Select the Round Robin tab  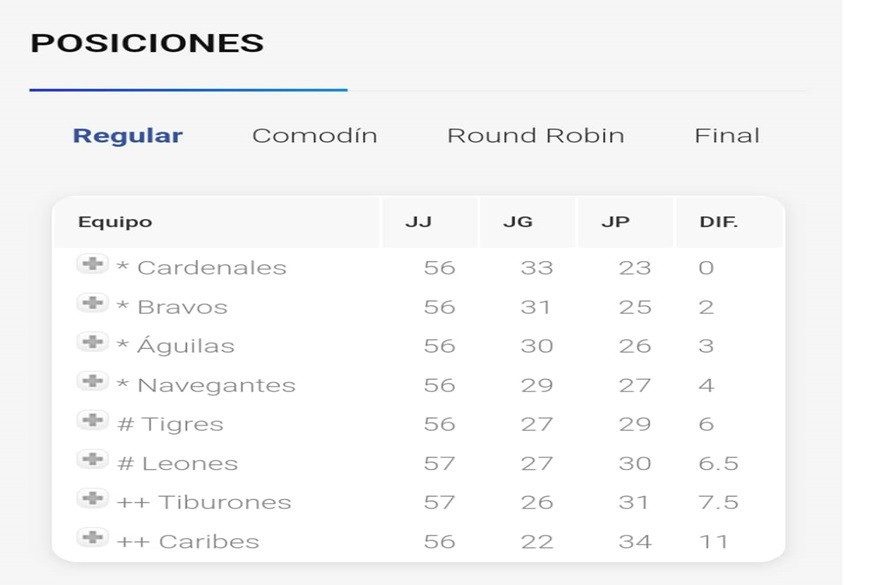coord(535,136)
